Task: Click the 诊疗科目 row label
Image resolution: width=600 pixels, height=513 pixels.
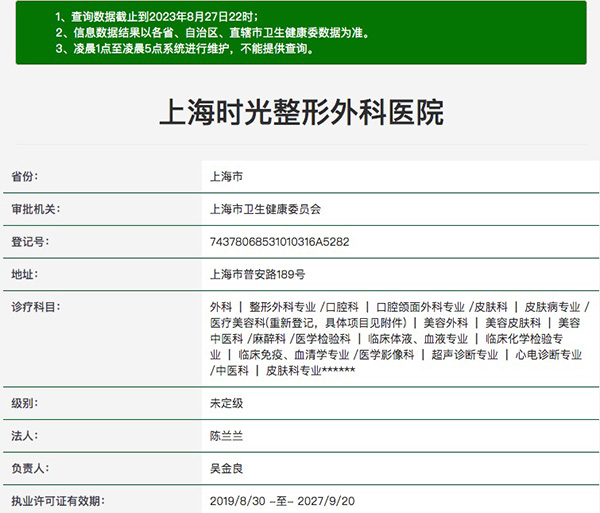Action: click(36, 307)
